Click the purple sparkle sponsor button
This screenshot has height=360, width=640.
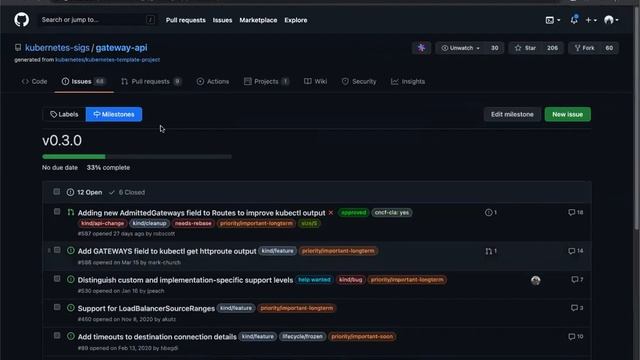pos(421,48)
